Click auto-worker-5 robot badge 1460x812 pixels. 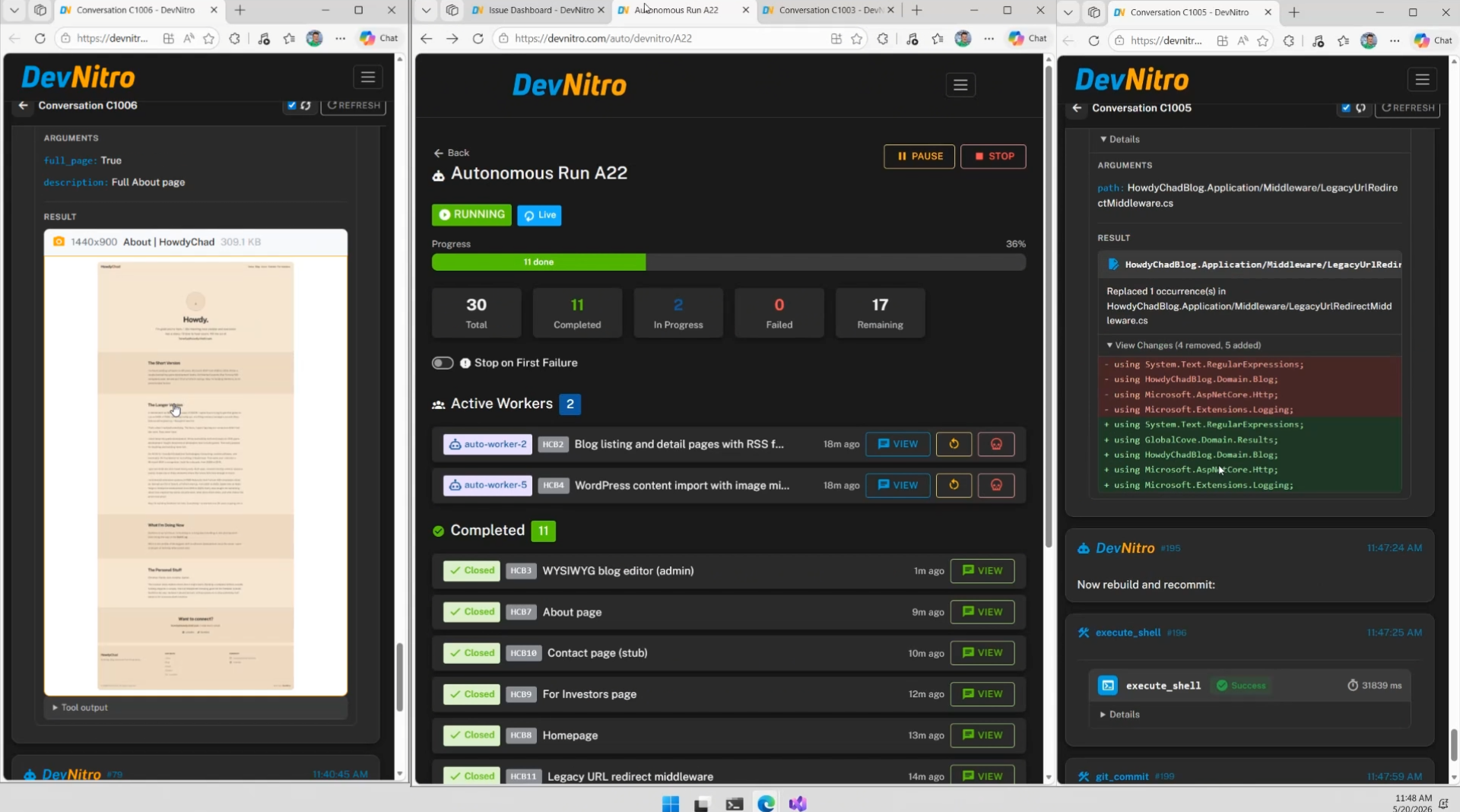click(x=487, y=485)
